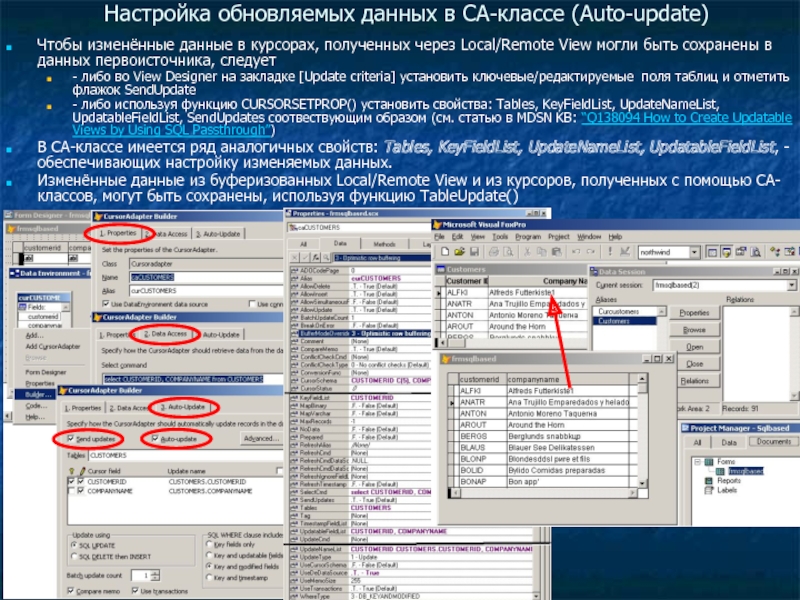This screenshot has height=600, width=800.
Task: Click the X cancel icon in Properties edit bar
Action: (x=294, y=258)
